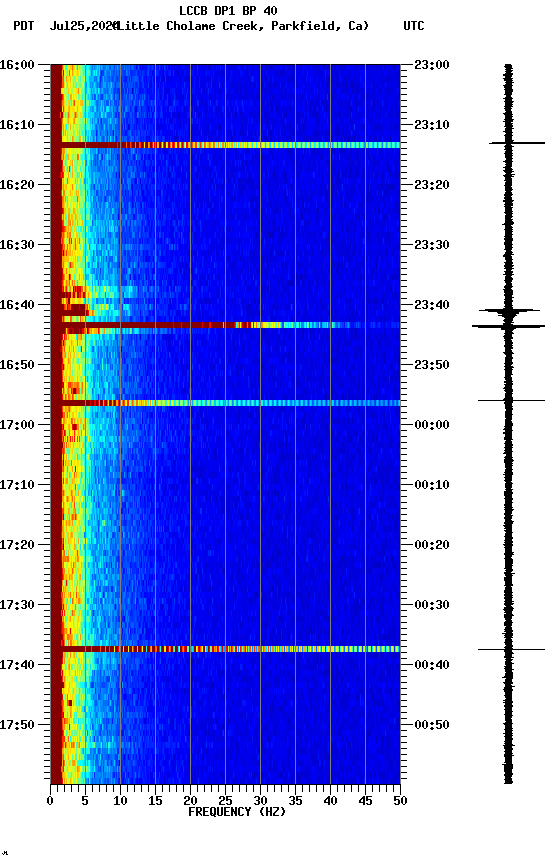Click the large seismogram spike near 23:43 UTC
Image resolution: width=552 pixels, height=864 pixels.
[x=508, y=326]
